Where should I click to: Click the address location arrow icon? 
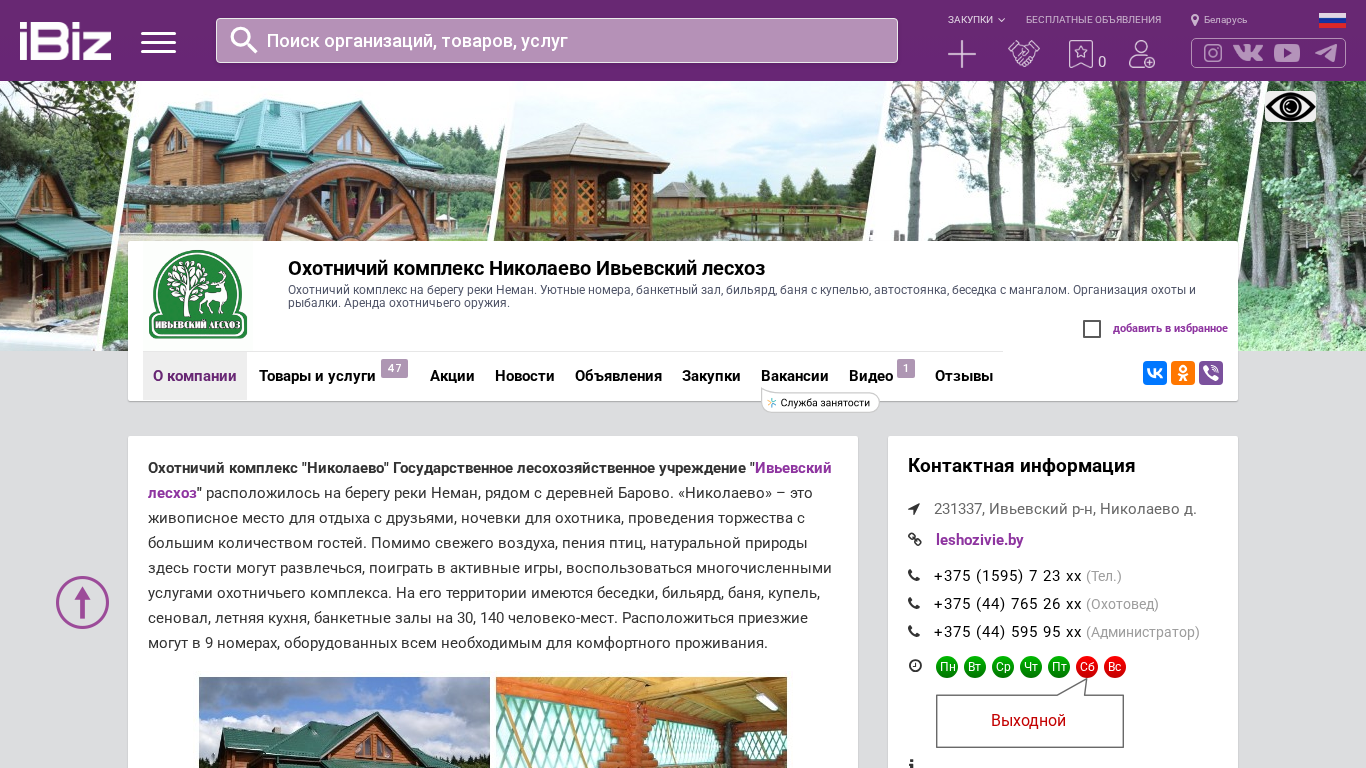point(914,509)
